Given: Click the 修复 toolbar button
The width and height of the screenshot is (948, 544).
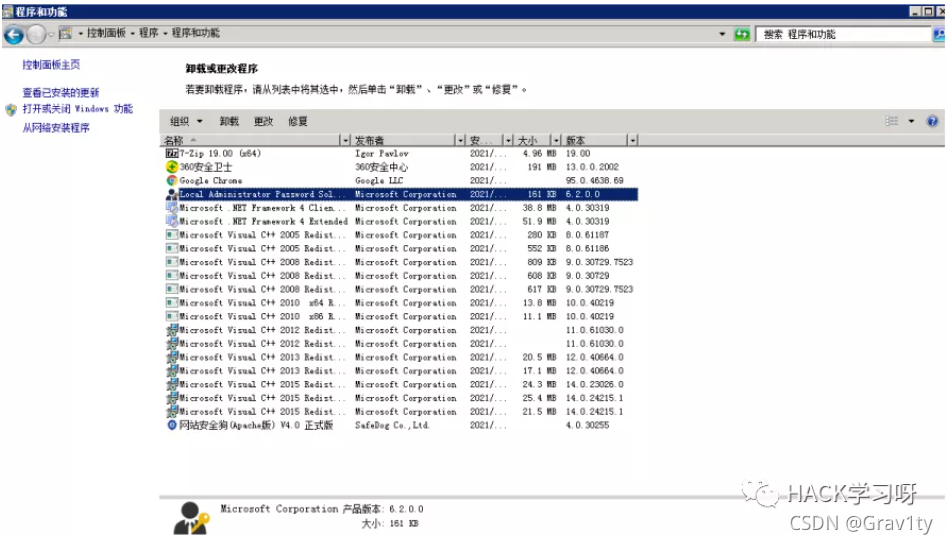Looking at the screenshot, I should point(297,121).
